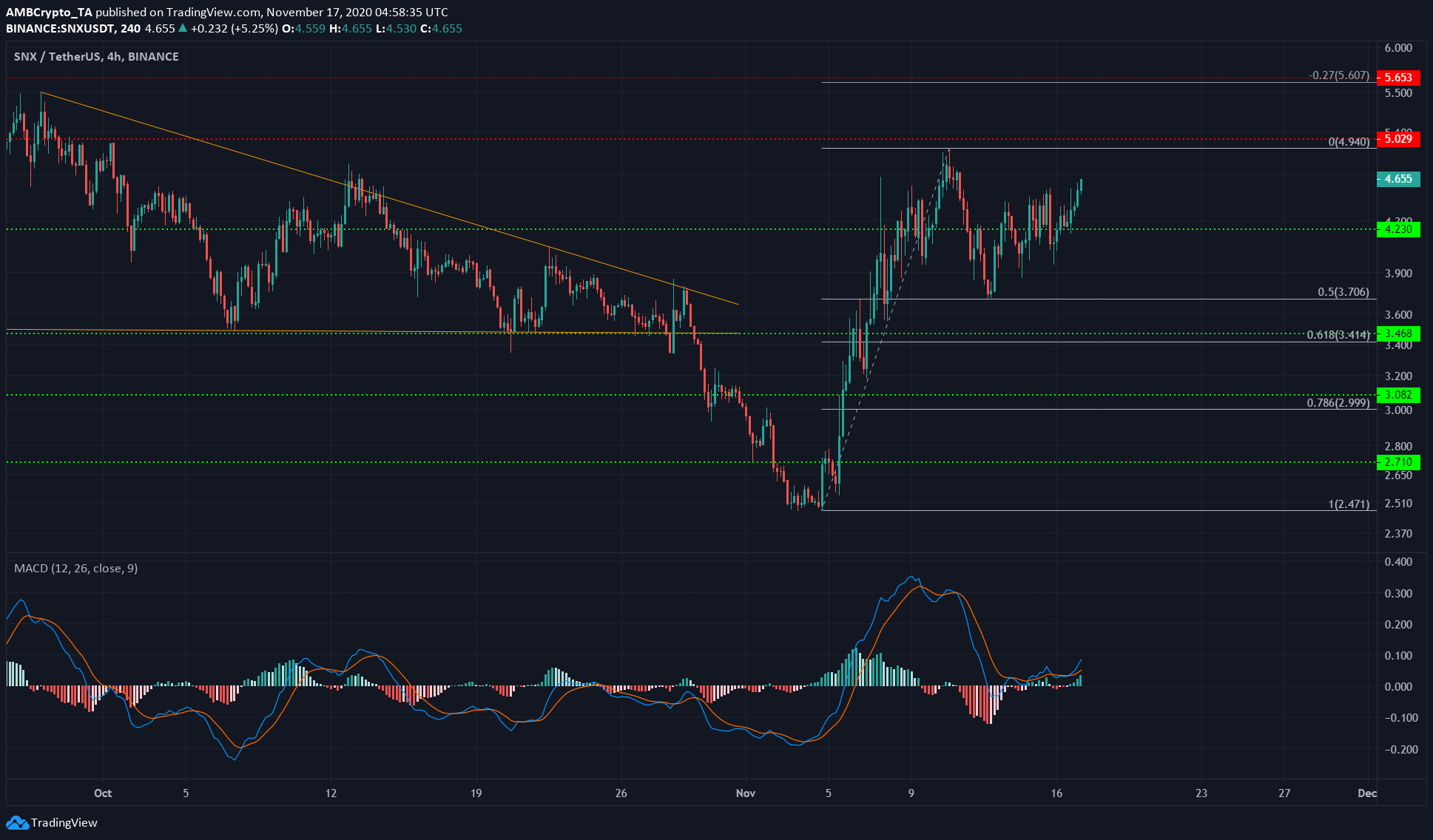Click the +0.232 (+5.25%) change value
1433x840 pixels.
tap(234, 29)
